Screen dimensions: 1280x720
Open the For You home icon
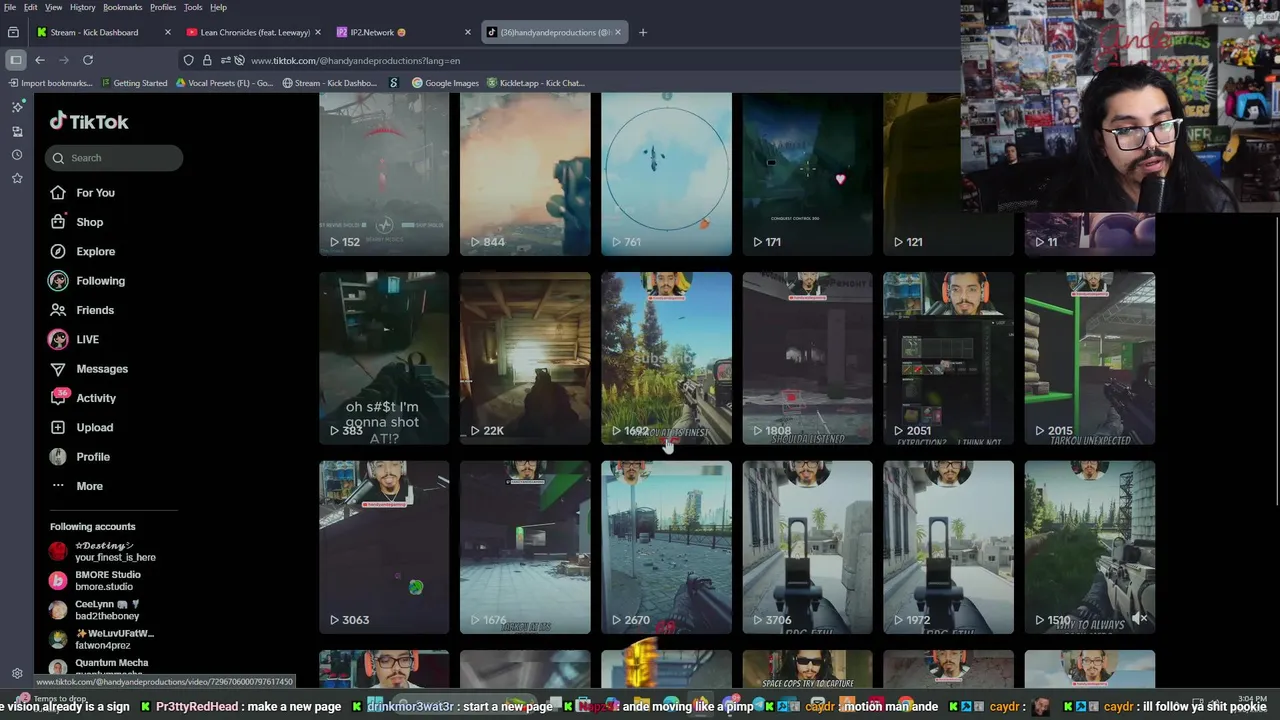[x=58, y=193]
